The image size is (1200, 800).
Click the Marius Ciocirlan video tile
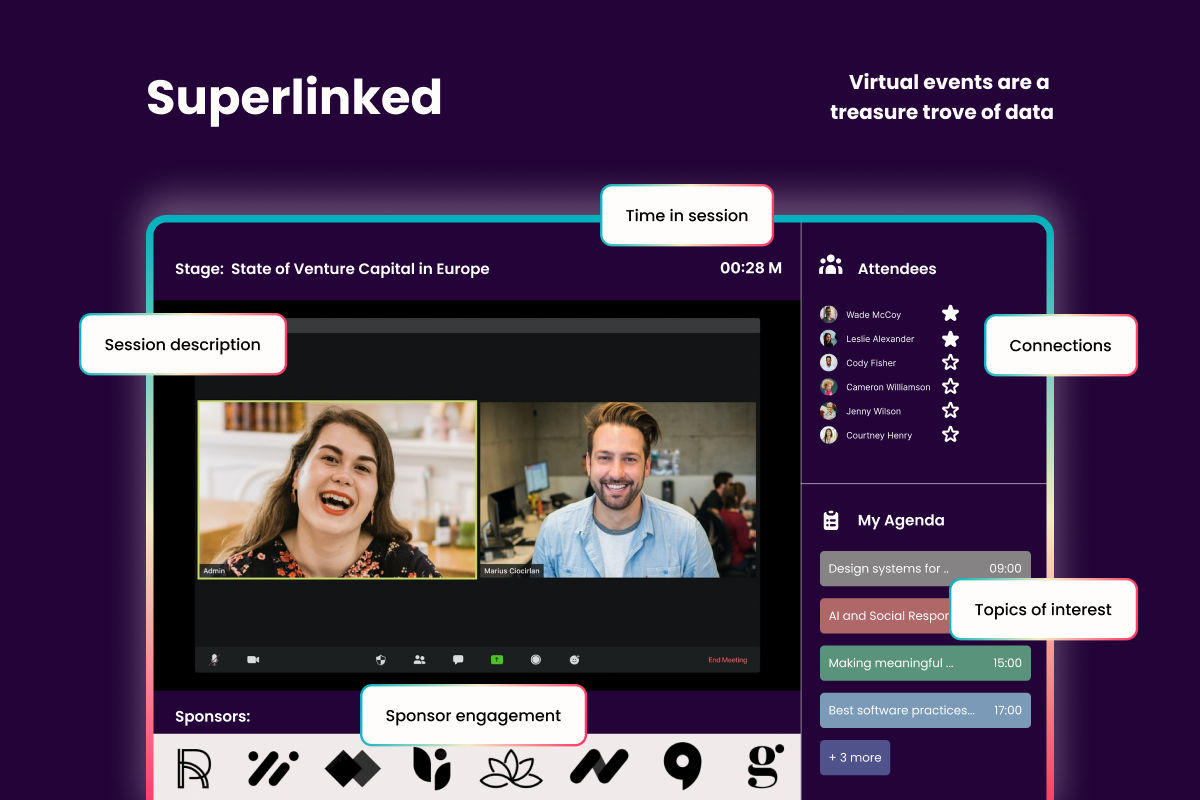[x=618, y=490]
